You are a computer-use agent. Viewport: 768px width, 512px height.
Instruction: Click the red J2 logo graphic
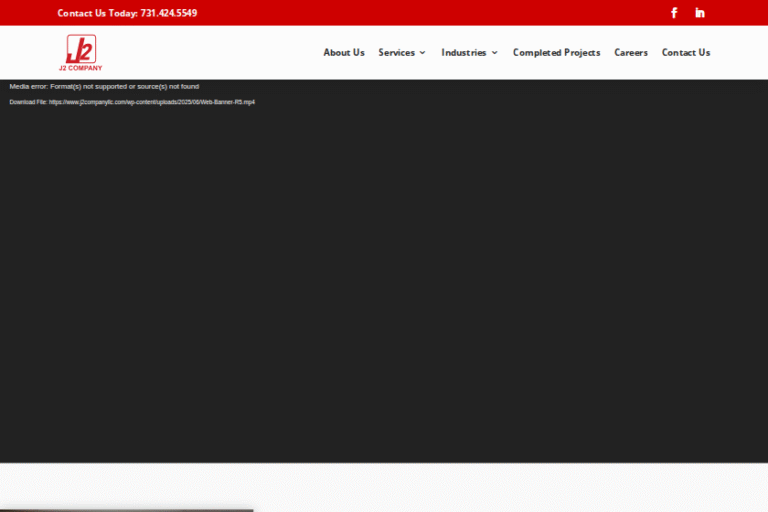point(80,48)
